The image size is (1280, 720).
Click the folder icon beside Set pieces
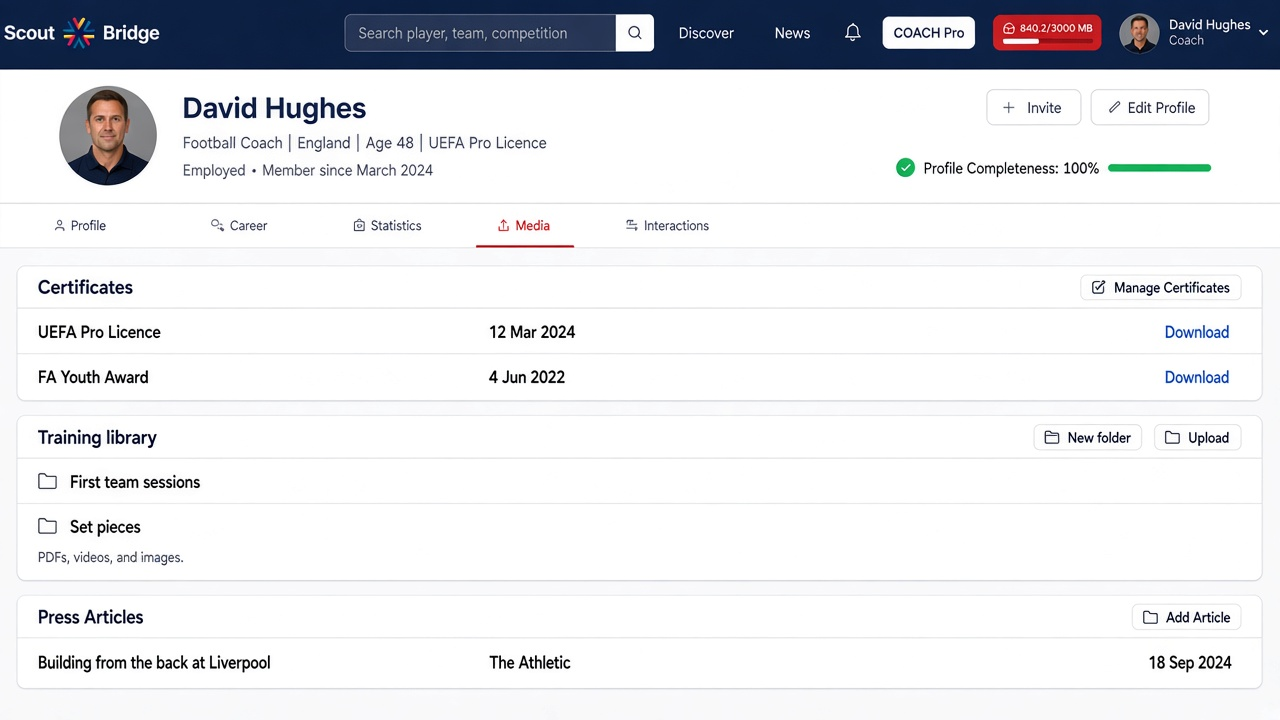(47, 527)
